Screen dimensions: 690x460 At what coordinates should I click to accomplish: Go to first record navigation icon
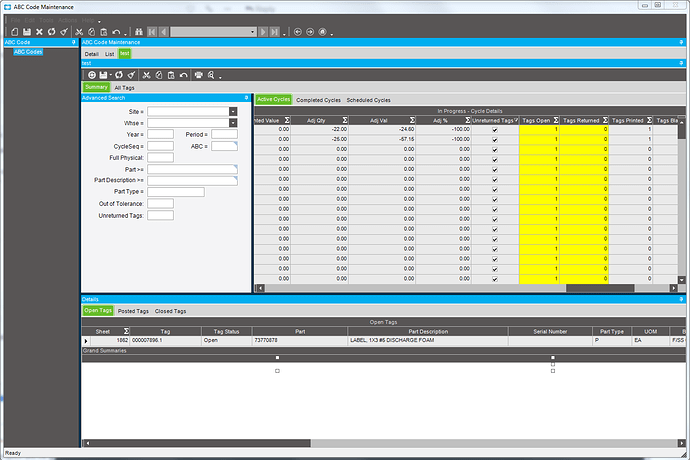tap(152, 32)
